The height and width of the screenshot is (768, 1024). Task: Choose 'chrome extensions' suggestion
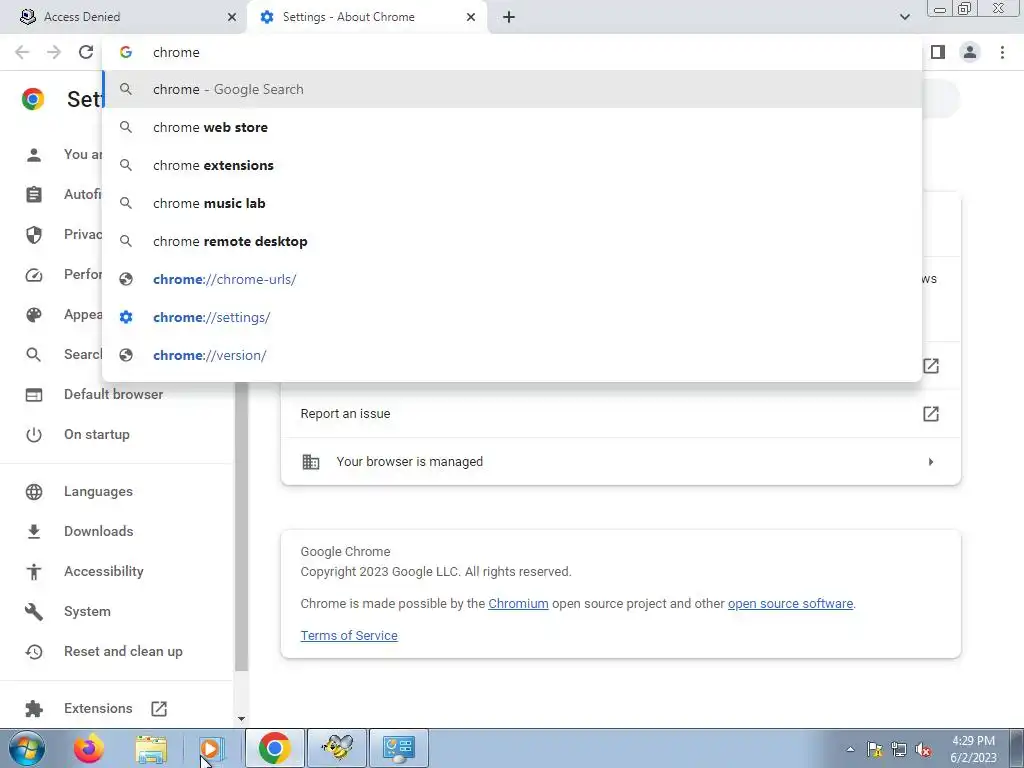513,165
